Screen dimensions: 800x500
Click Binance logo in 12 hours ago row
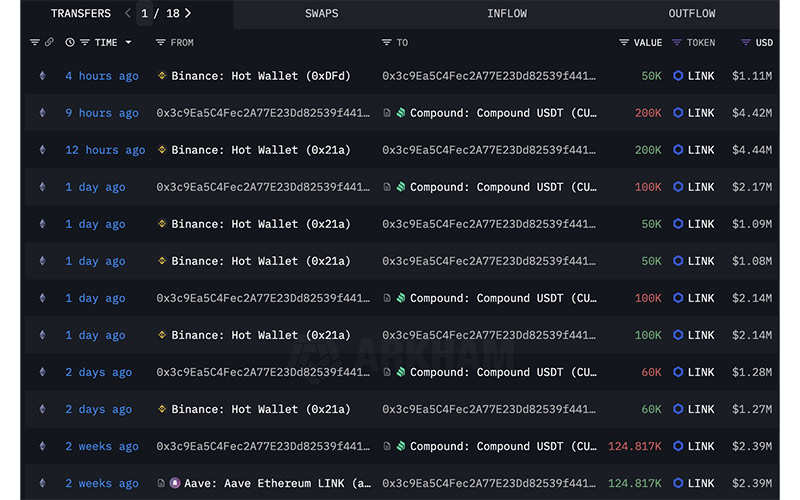point(162,149)
